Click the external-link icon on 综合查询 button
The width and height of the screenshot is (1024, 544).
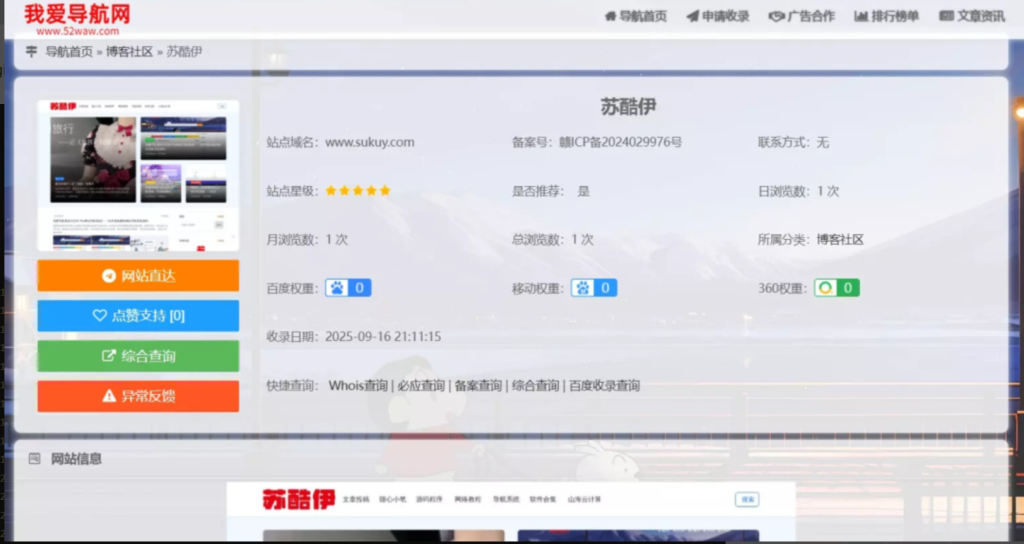click(109, 356)
